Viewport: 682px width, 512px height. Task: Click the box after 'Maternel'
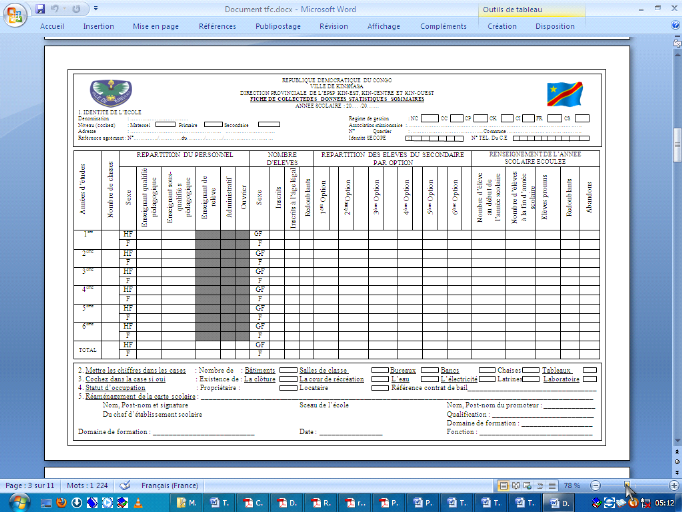point(165,124)
